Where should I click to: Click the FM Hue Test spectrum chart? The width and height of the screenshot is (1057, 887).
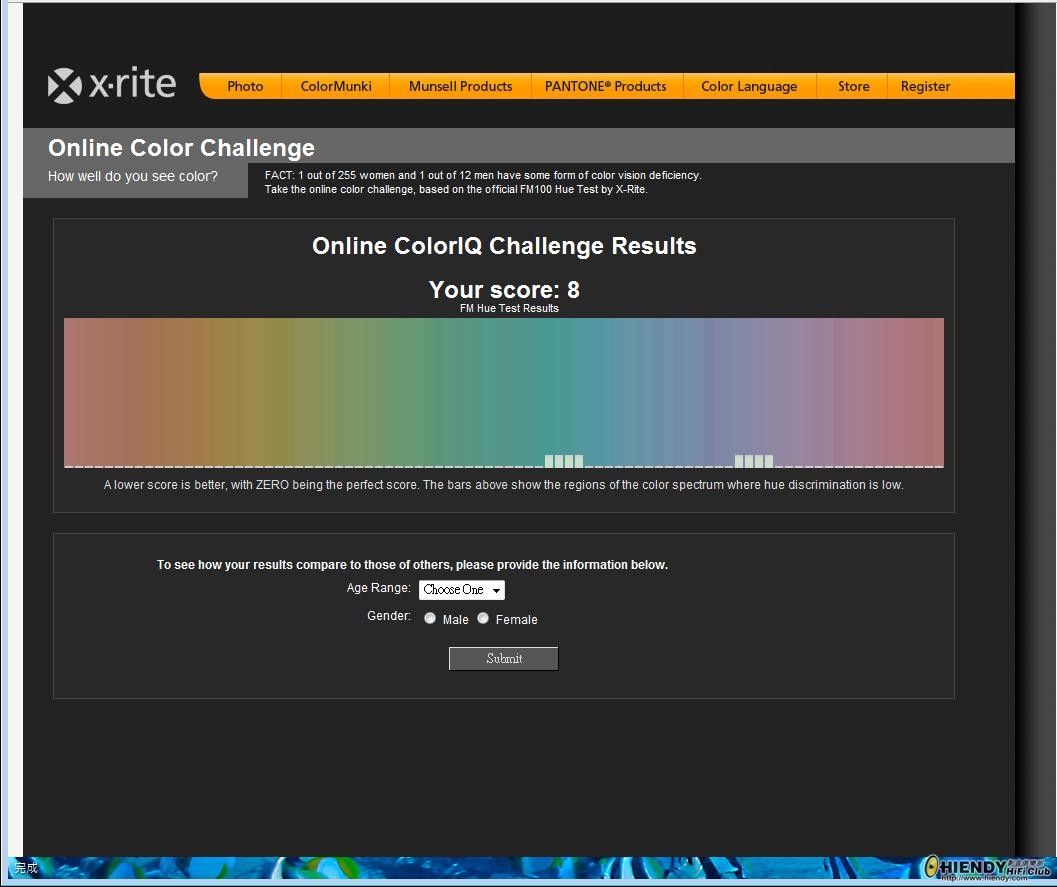(504, 392)
